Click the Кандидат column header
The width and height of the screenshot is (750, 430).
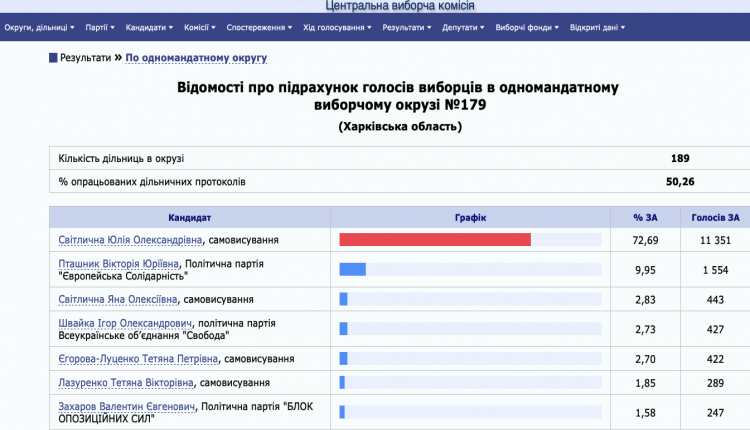coord(189,218)
